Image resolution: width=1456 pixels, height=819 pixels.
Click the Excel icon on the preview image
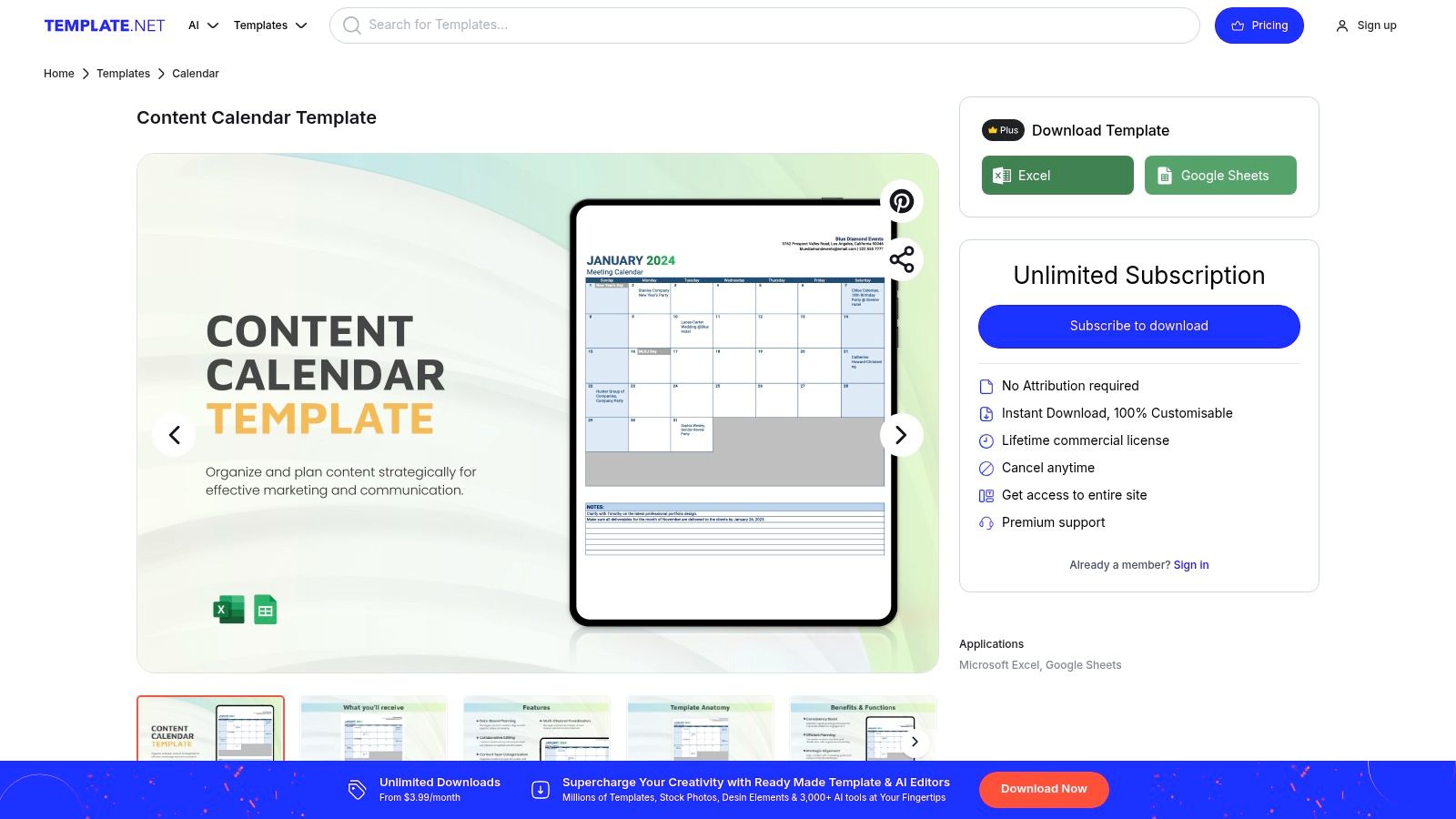[227, 609]
